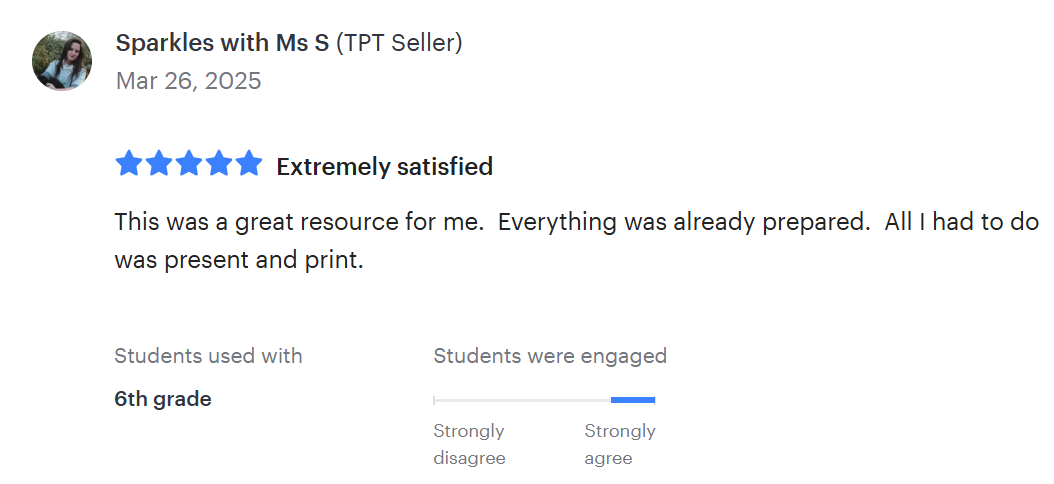The image size is (1054, 484).
Task: Click the gray portion of engagement bar
Action: pos(520,400)
